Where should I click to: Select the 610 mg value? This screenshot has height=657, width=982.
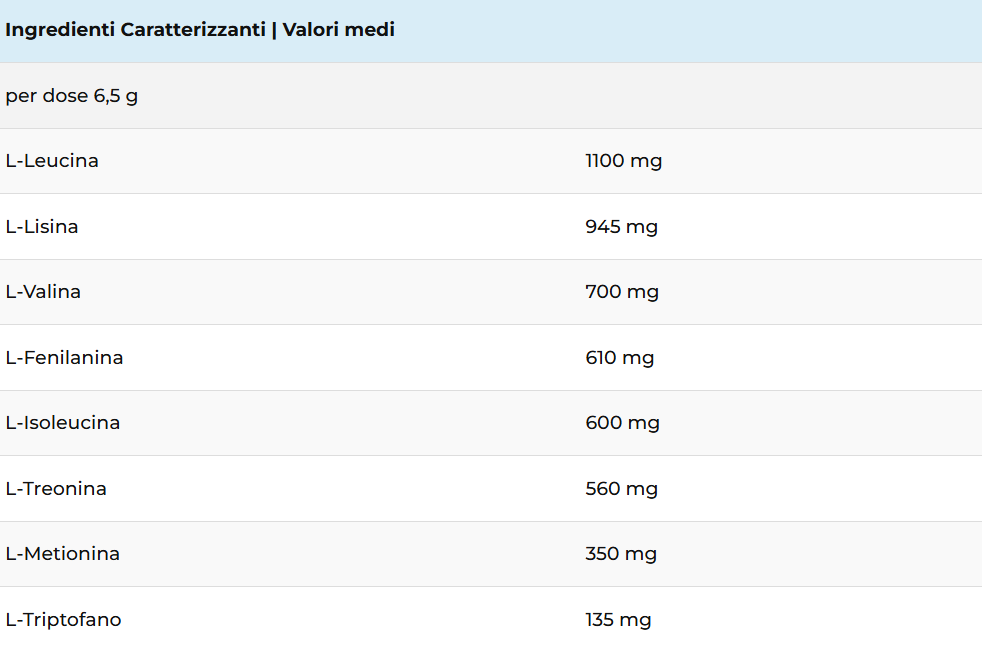tap(619, 358)
